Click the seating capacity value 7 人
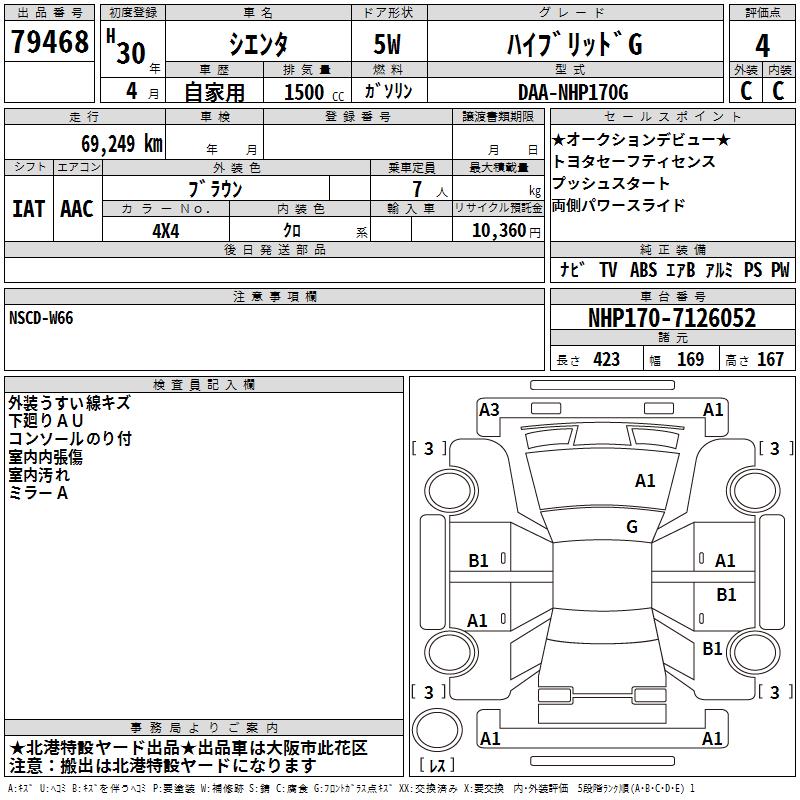The height and width of the screenshot is (800, 800). pos(430,189)
